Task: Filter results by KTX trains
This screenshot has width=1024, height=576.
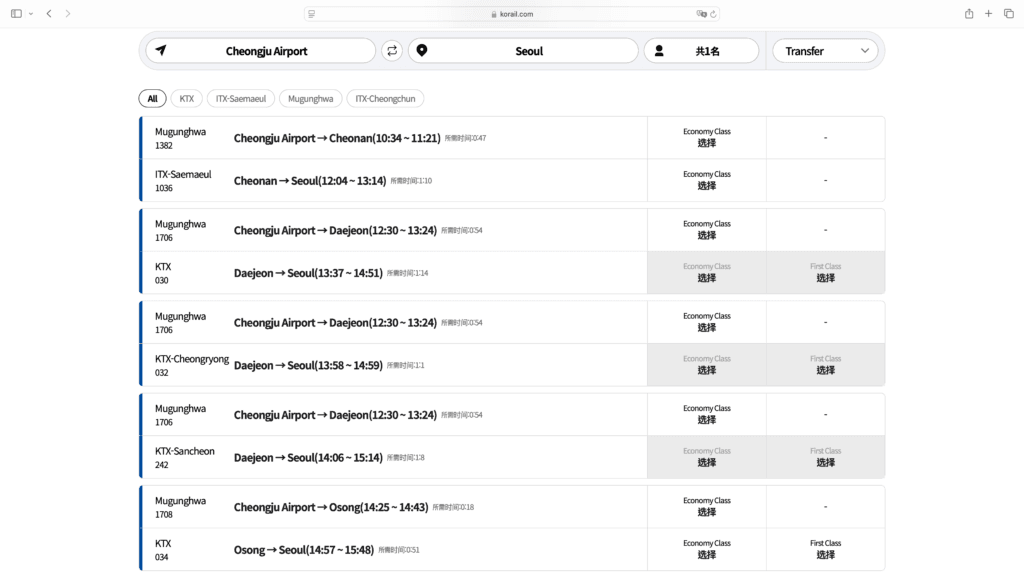Action: click(x=187, y=99)
